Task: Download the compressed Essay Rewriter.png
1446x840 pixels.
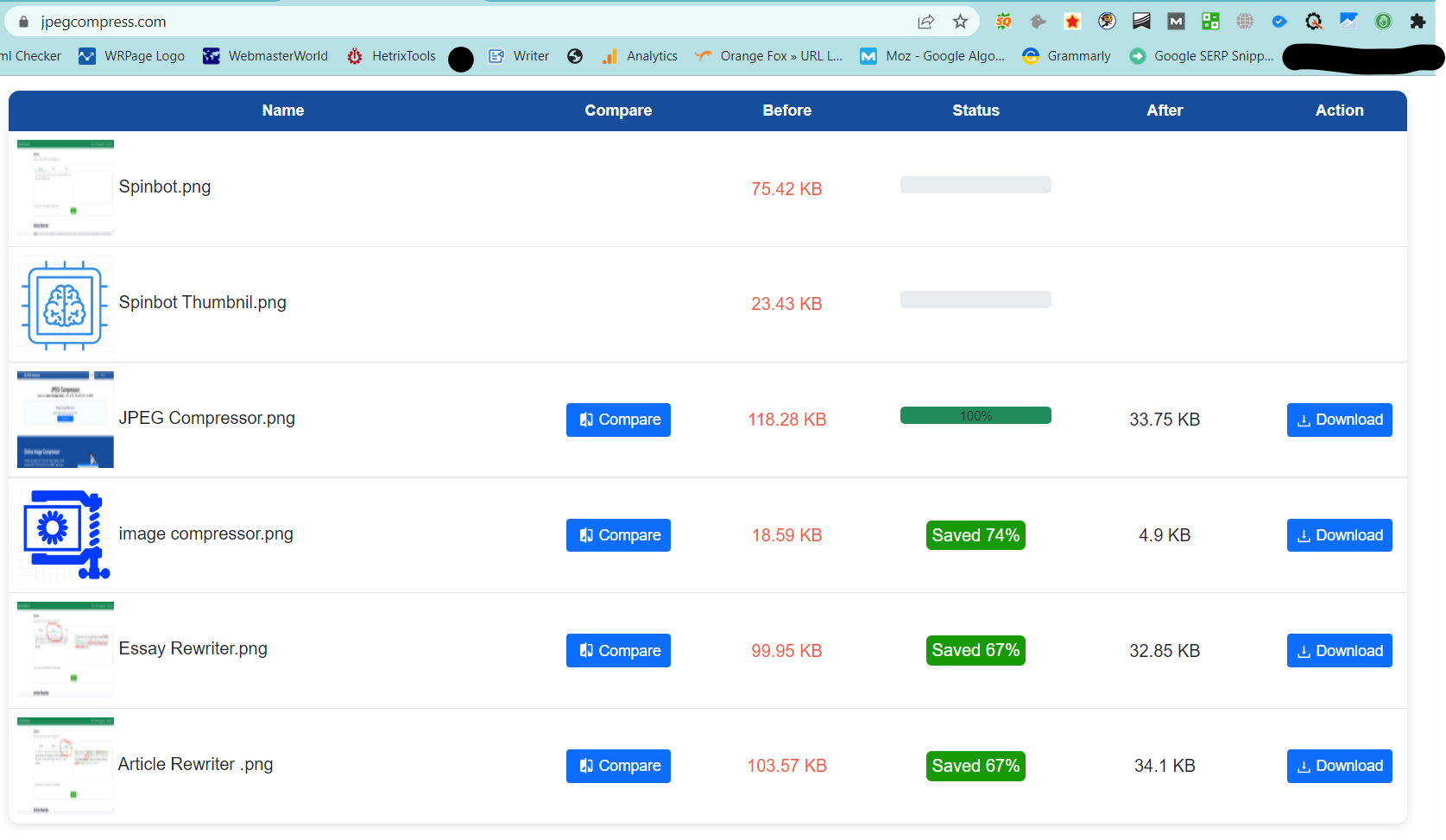Action: [x=1339, y=651]
